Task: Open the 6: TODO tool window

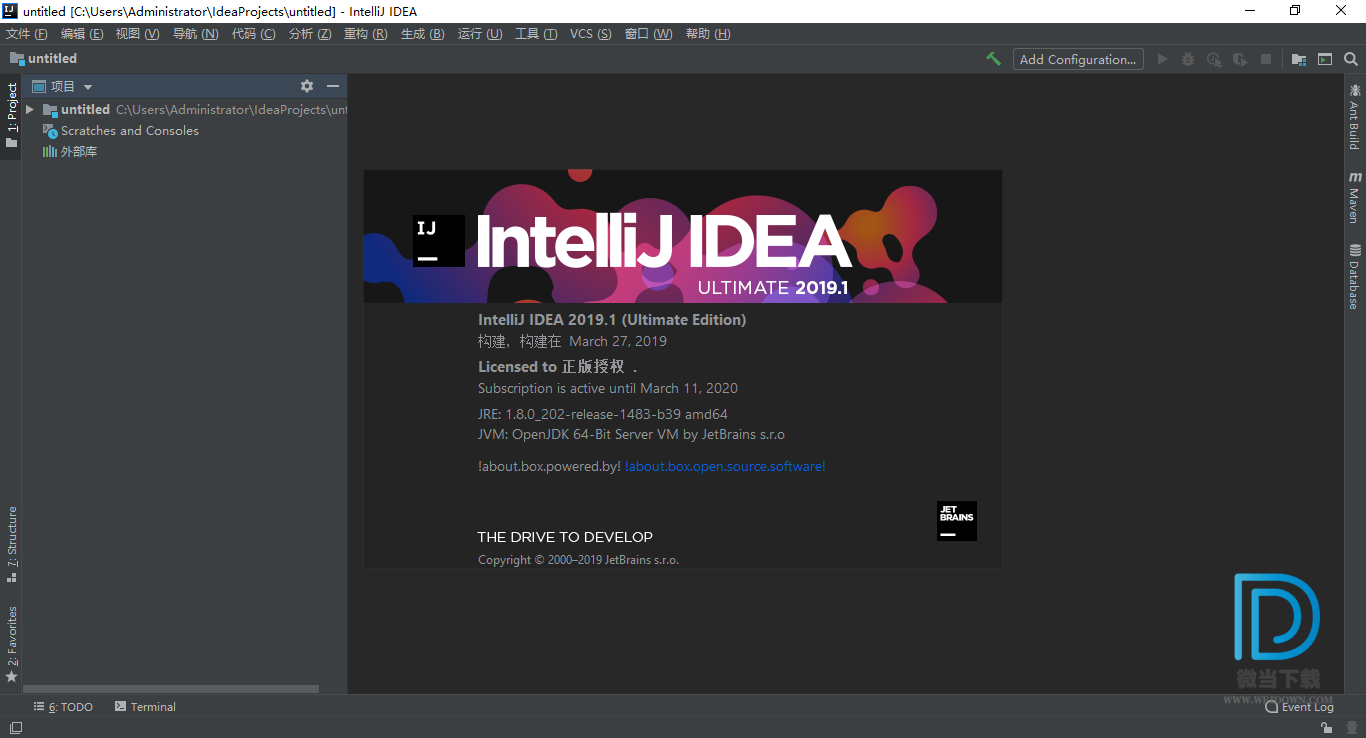Action: [63, 707]
